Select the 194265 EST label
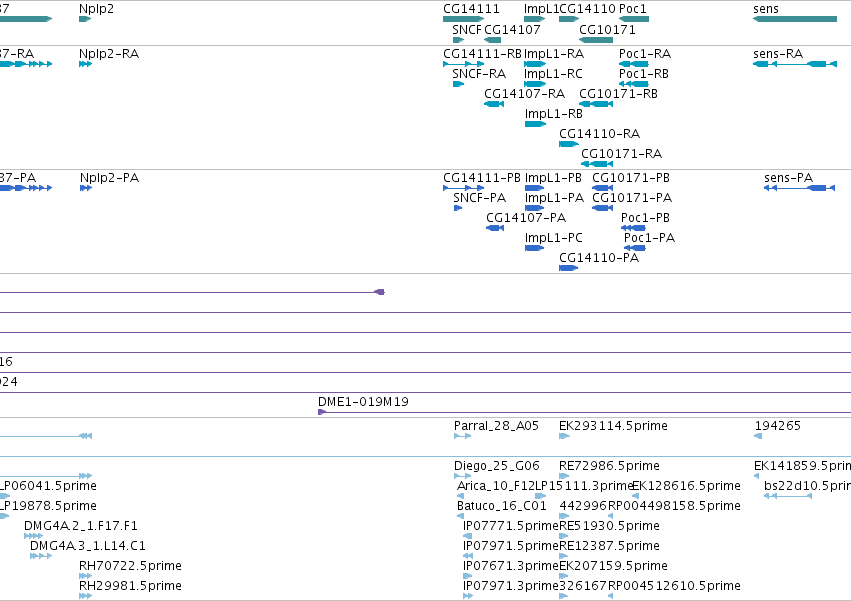 [778, 426]
